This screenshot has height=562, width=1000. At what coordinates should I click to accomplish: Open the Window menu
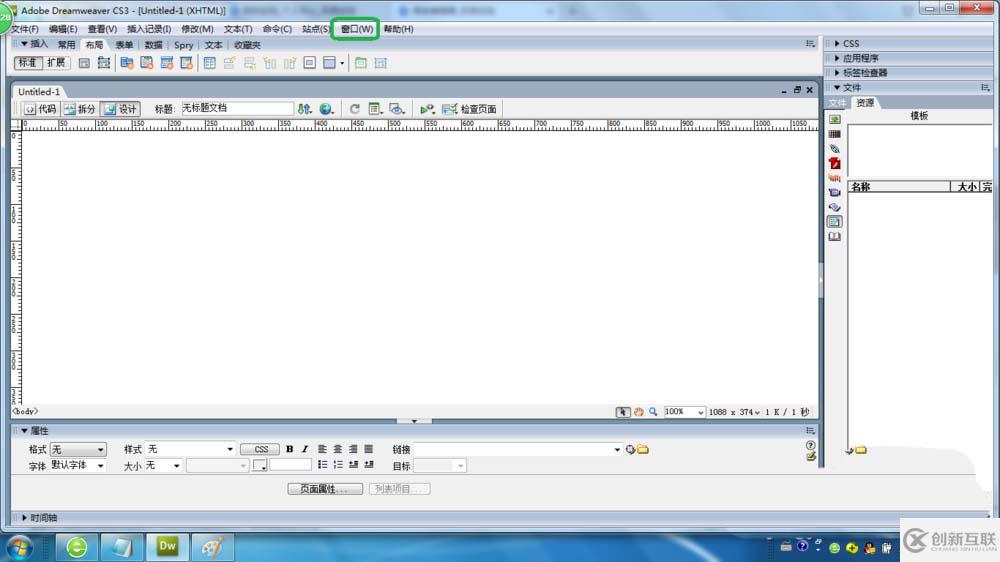(x=357, y=29)
